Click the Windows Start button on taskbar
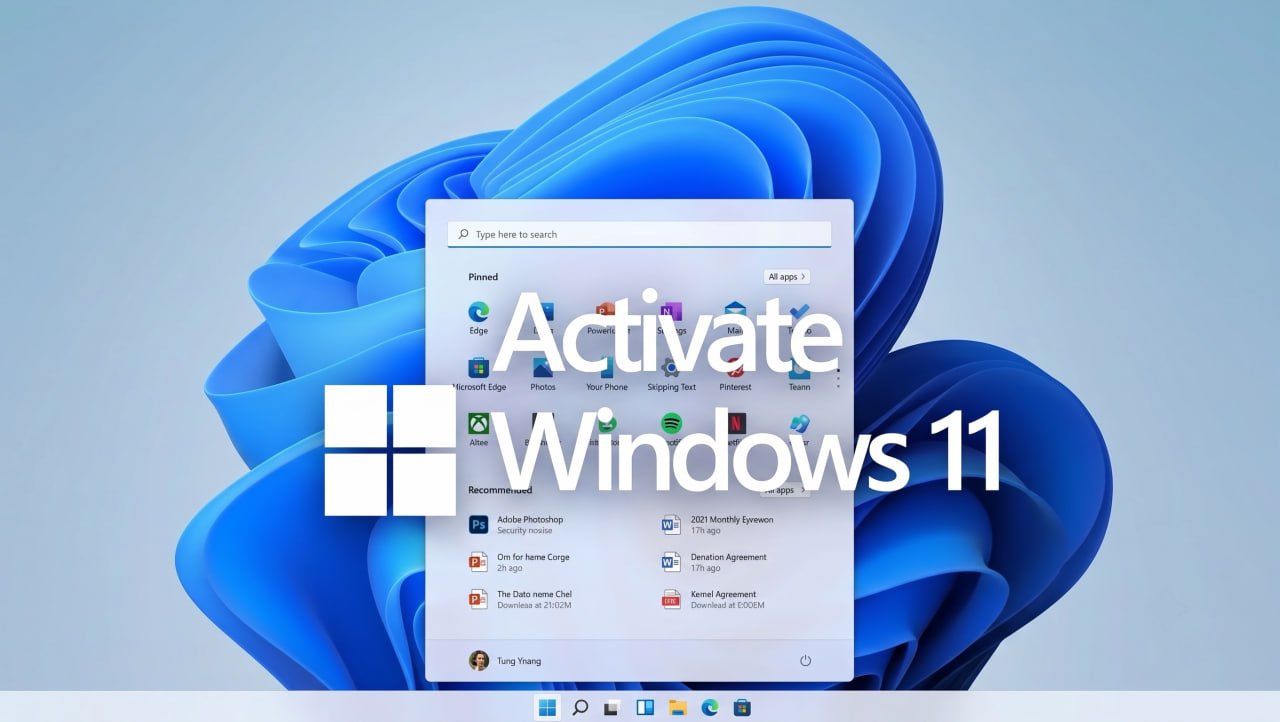 click(548, 708)
